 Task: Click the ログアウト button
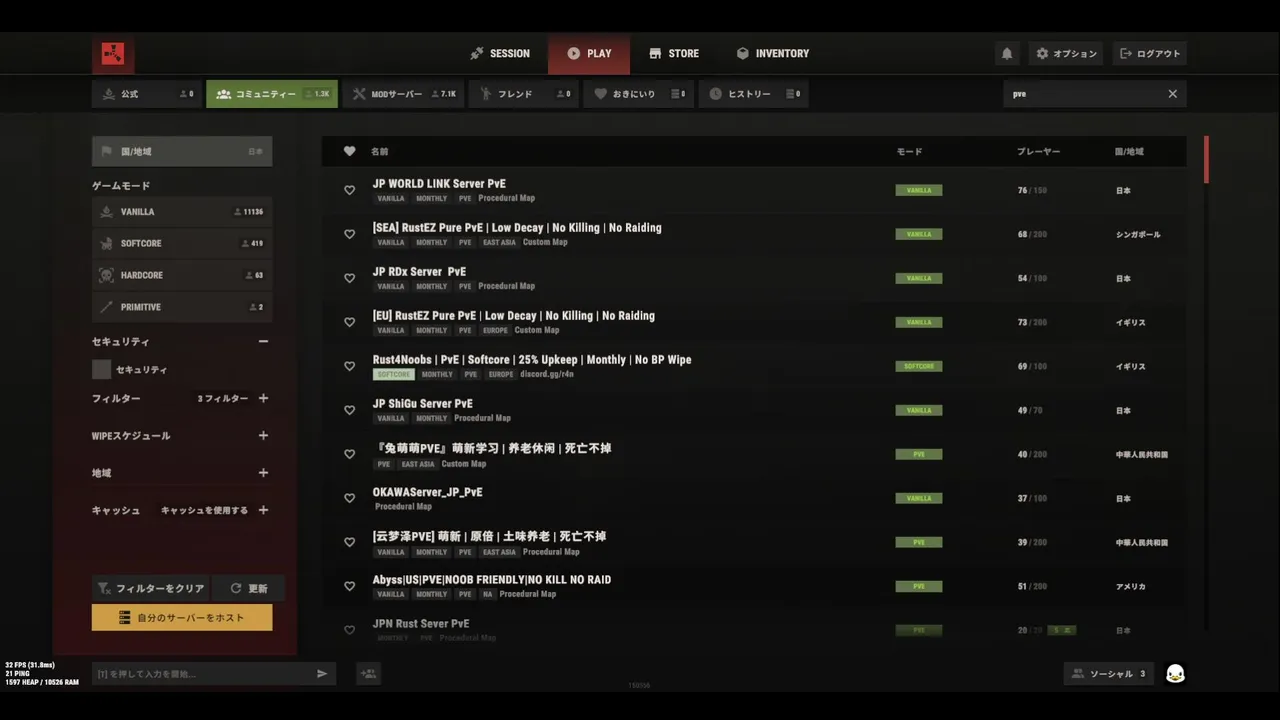(x=1149, y=54)
